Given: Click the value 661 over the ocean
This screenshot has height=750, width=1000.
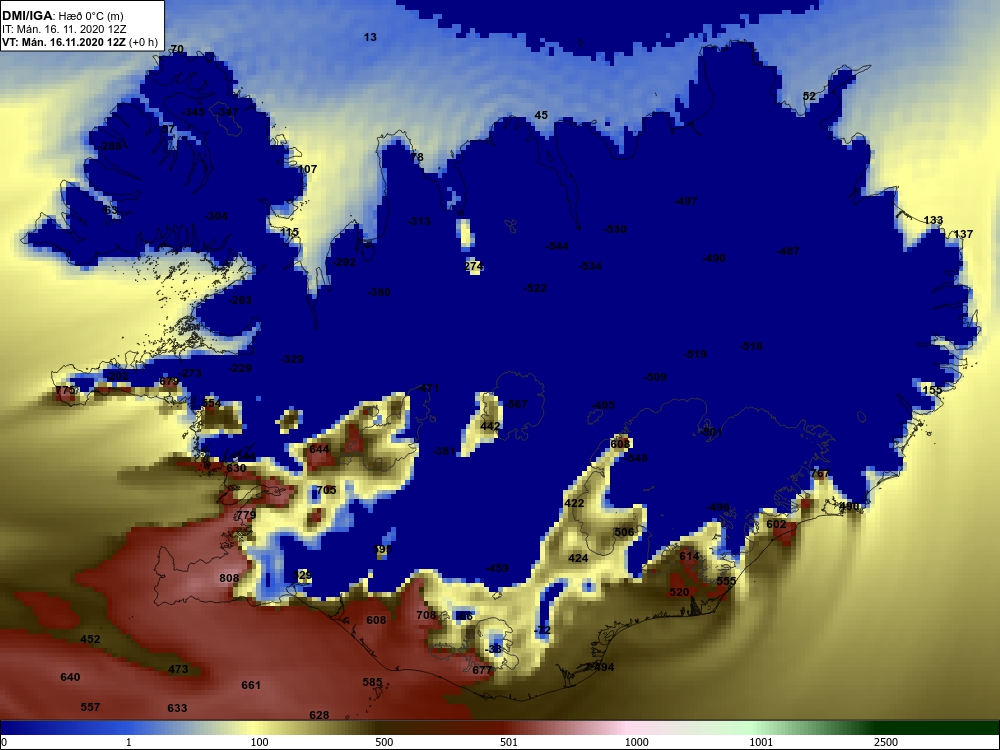Looking at the screenshot, I should [251, 685].
